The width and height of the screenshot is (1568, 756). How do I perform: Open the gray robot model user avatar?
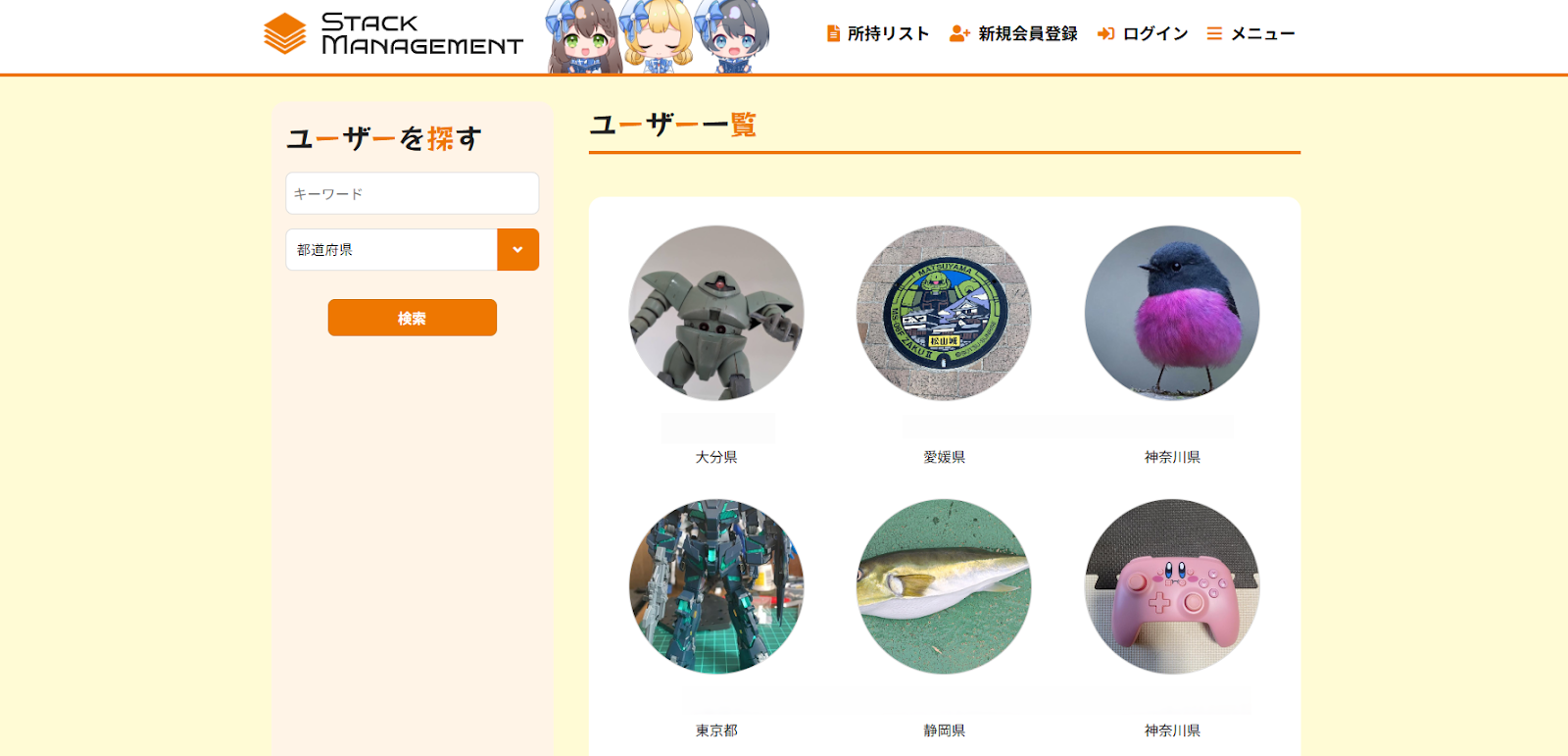pos(716,313)
